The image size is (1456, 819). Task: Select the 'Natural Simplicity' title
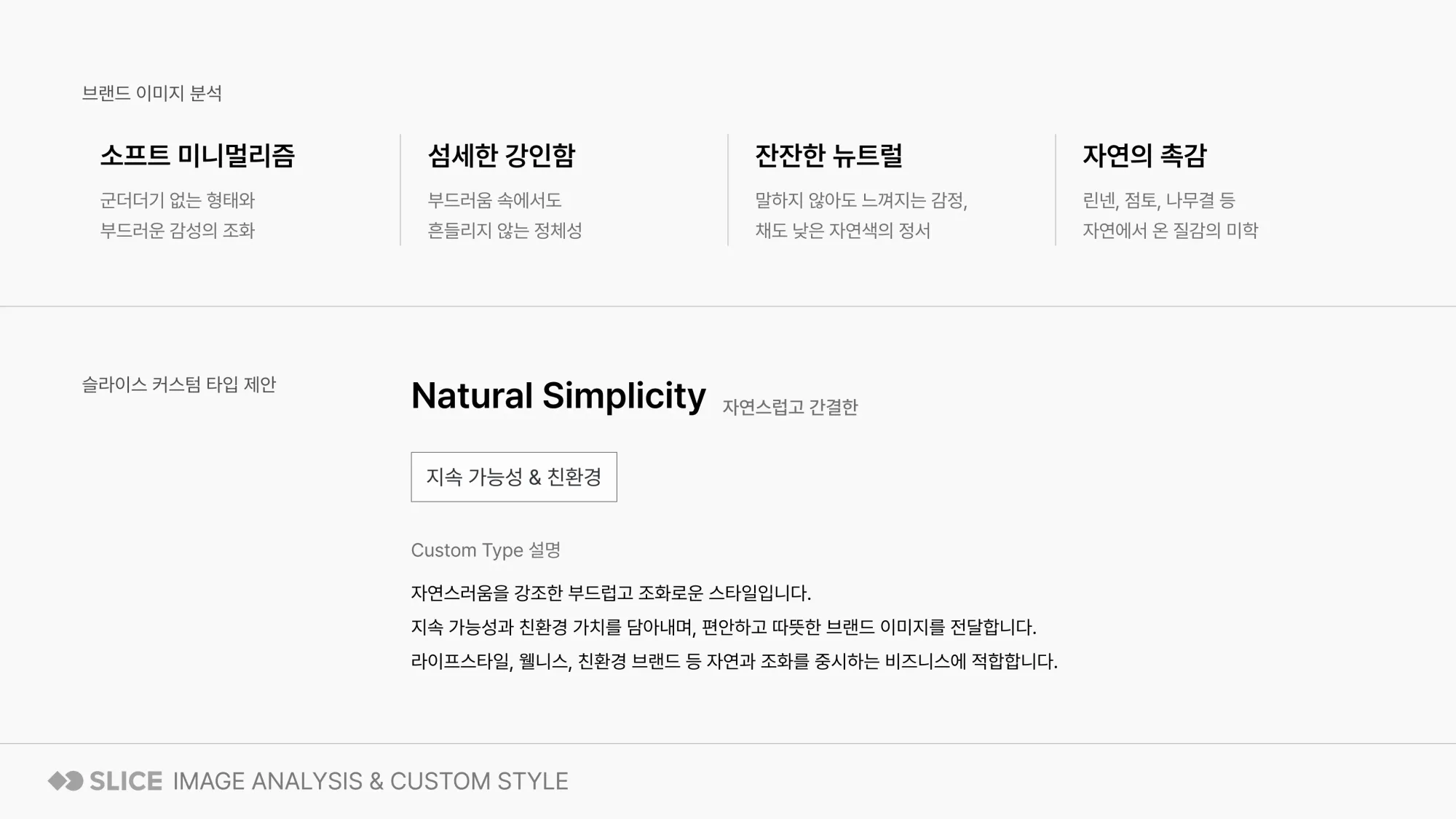558,396
